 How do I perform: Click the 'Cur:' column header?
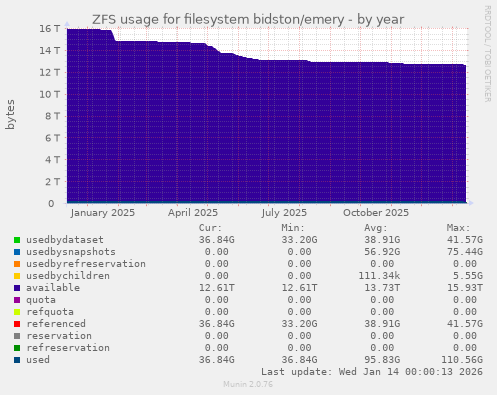click(210, 228)
